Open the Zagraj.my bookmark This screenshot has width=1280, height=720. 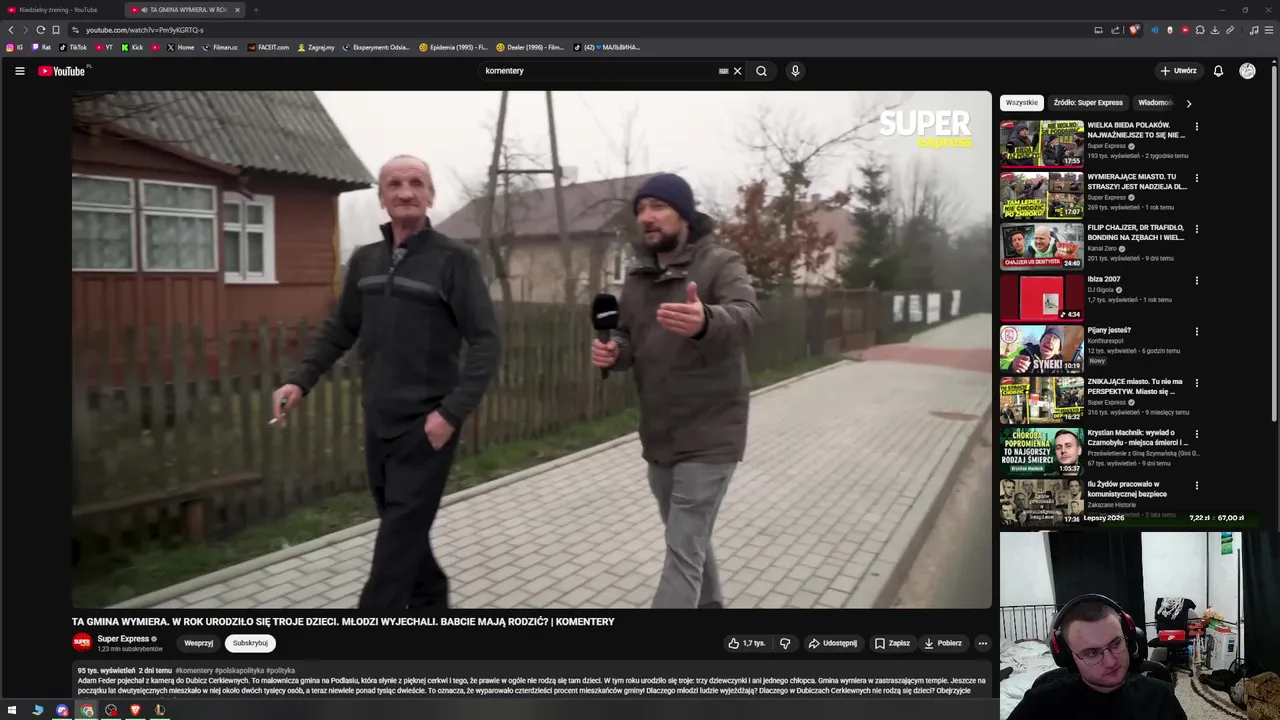tap(316, 47)
